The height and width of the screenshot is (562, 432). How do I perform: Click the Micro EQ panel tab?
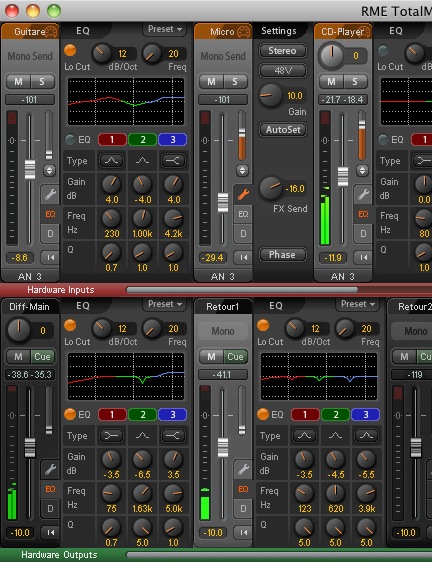click(x=243, y=214)
